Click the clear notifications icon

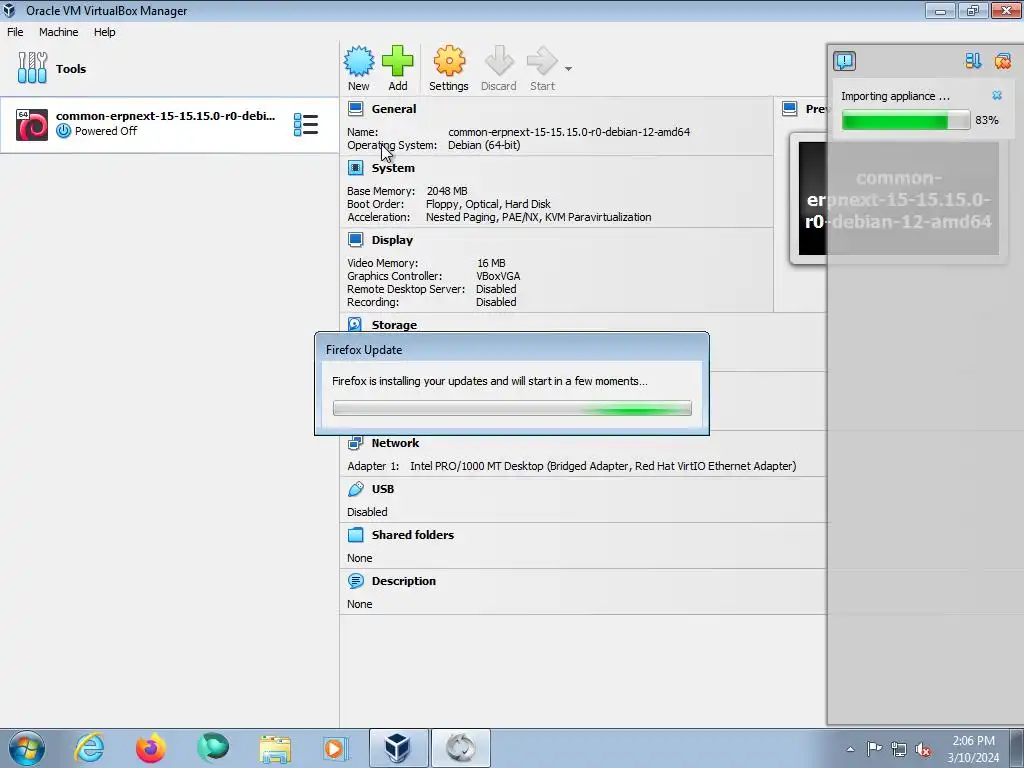click(x=1002, y=61)
